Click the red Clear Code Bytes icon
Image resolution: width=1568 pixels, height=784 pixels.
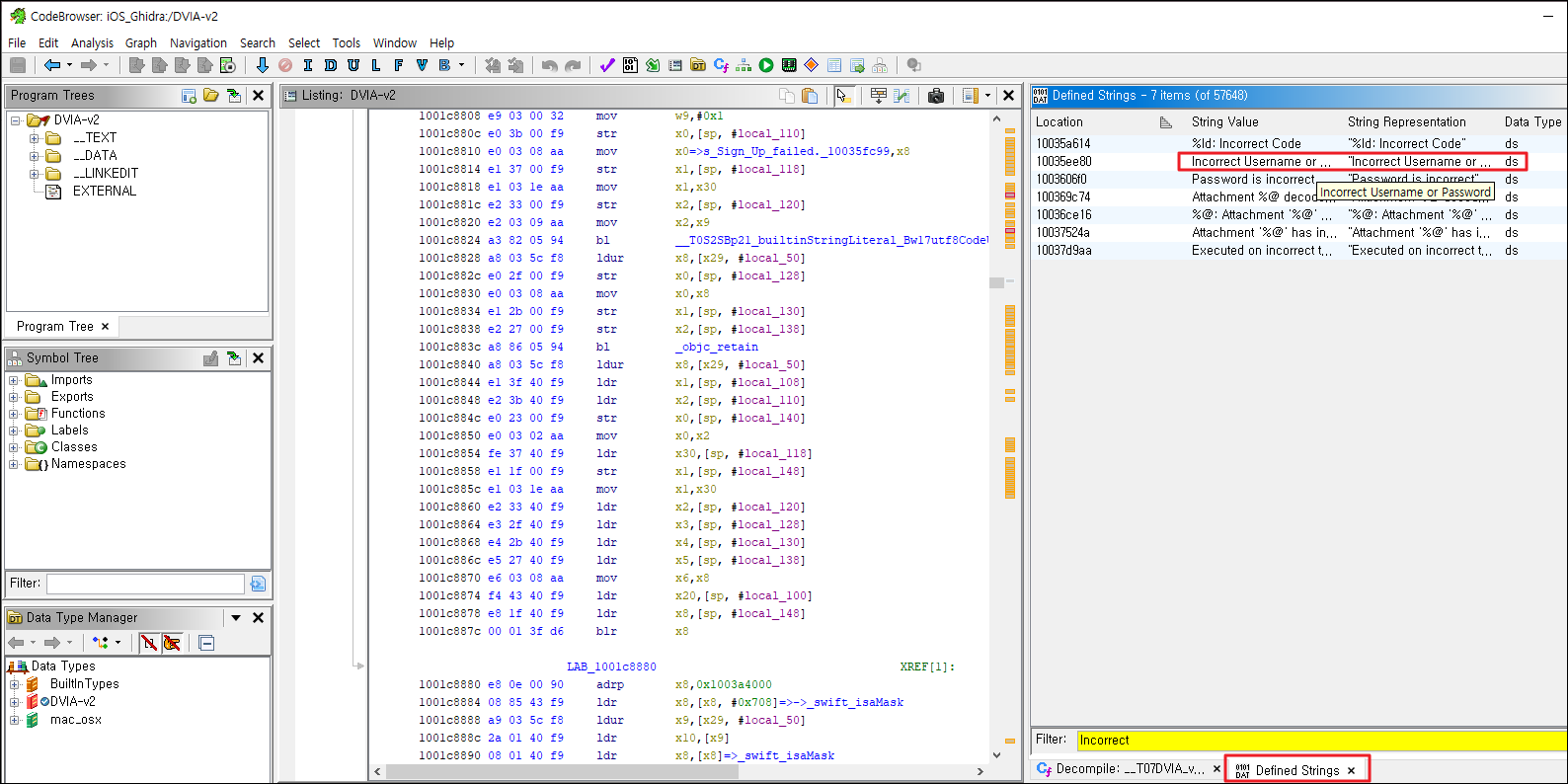point(285,65)
